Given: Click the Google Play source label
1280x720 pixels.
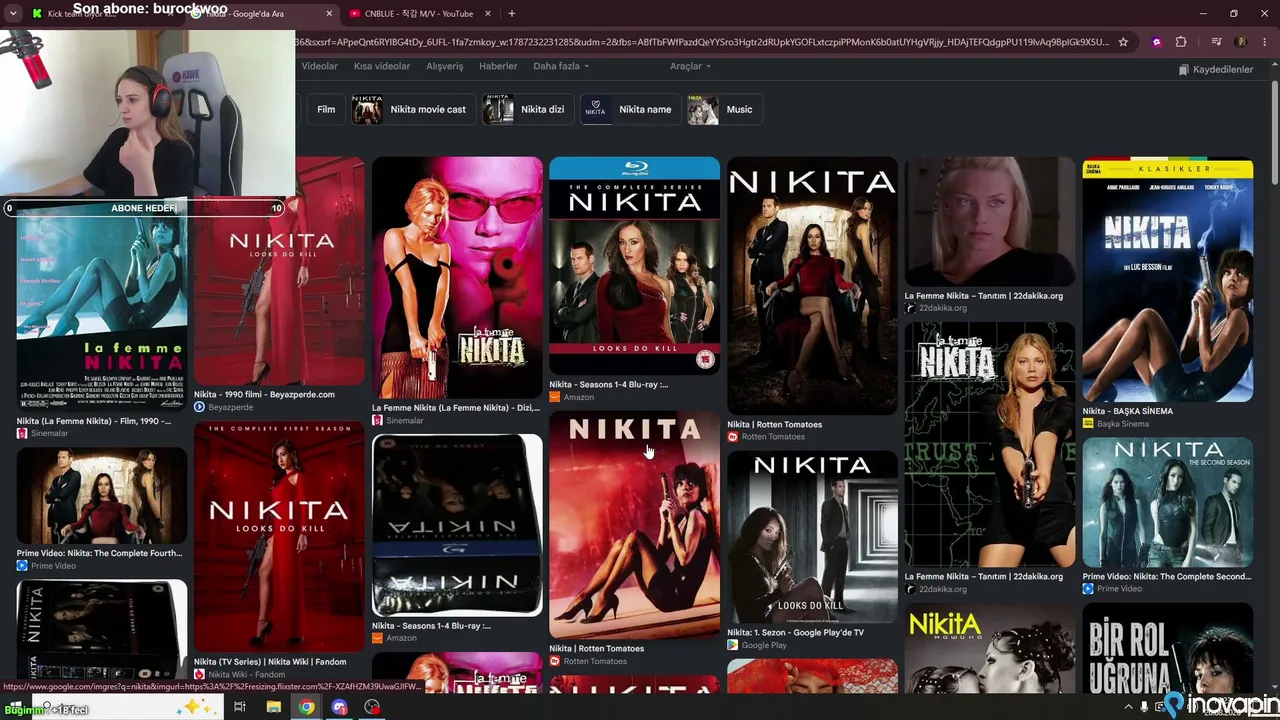Looking at the screenshot, I should click(x=757, y=645).
